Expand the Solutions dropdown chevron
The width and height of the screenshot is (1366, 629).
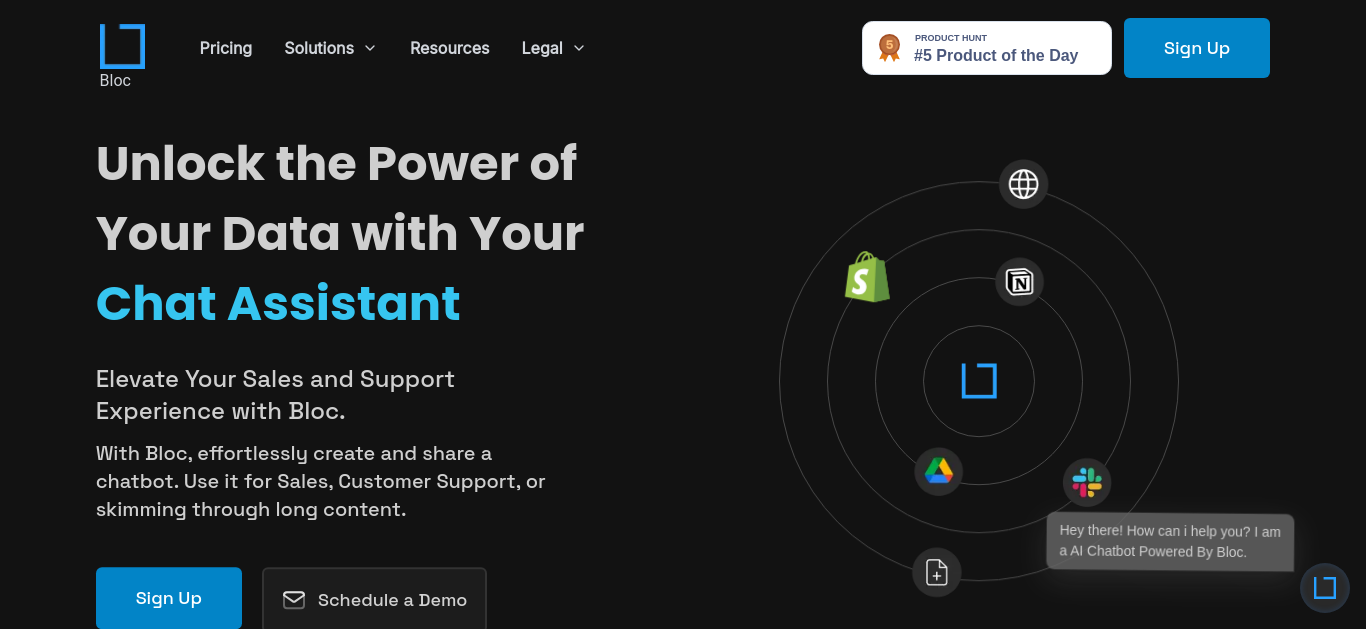[370, 48]
